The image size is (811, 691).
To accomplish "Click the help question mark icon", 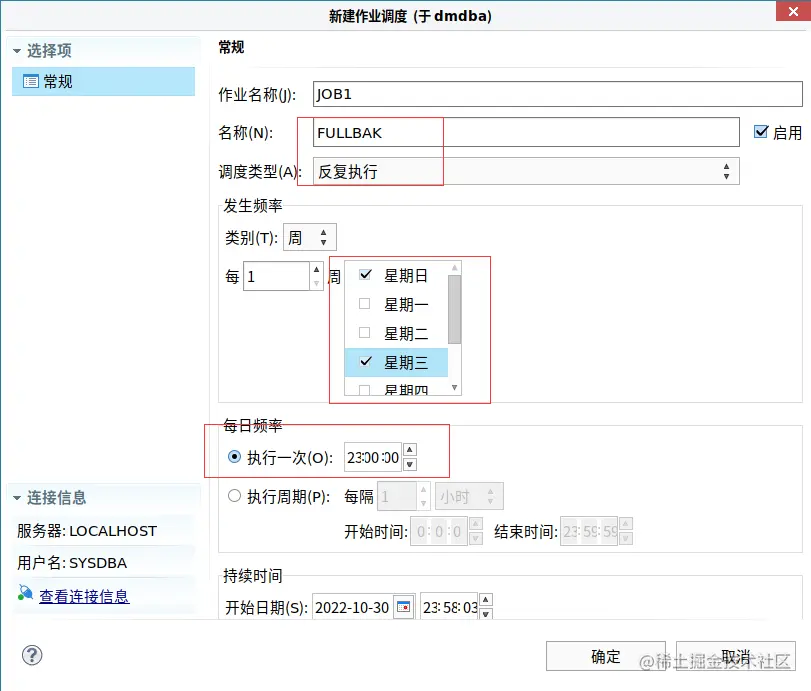I will [x=31, y=655].
